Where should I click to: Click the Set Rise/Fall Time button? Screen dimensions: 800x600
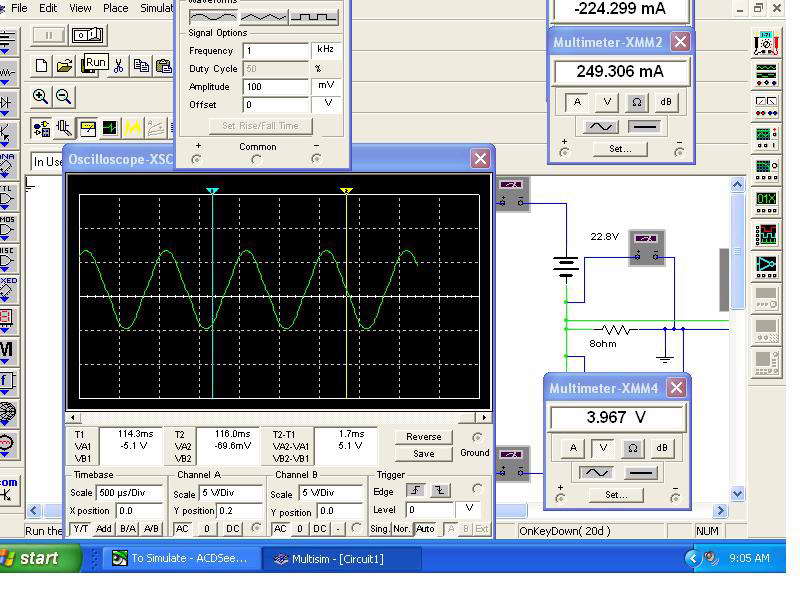pyautogui.click(x=260, y=126)
